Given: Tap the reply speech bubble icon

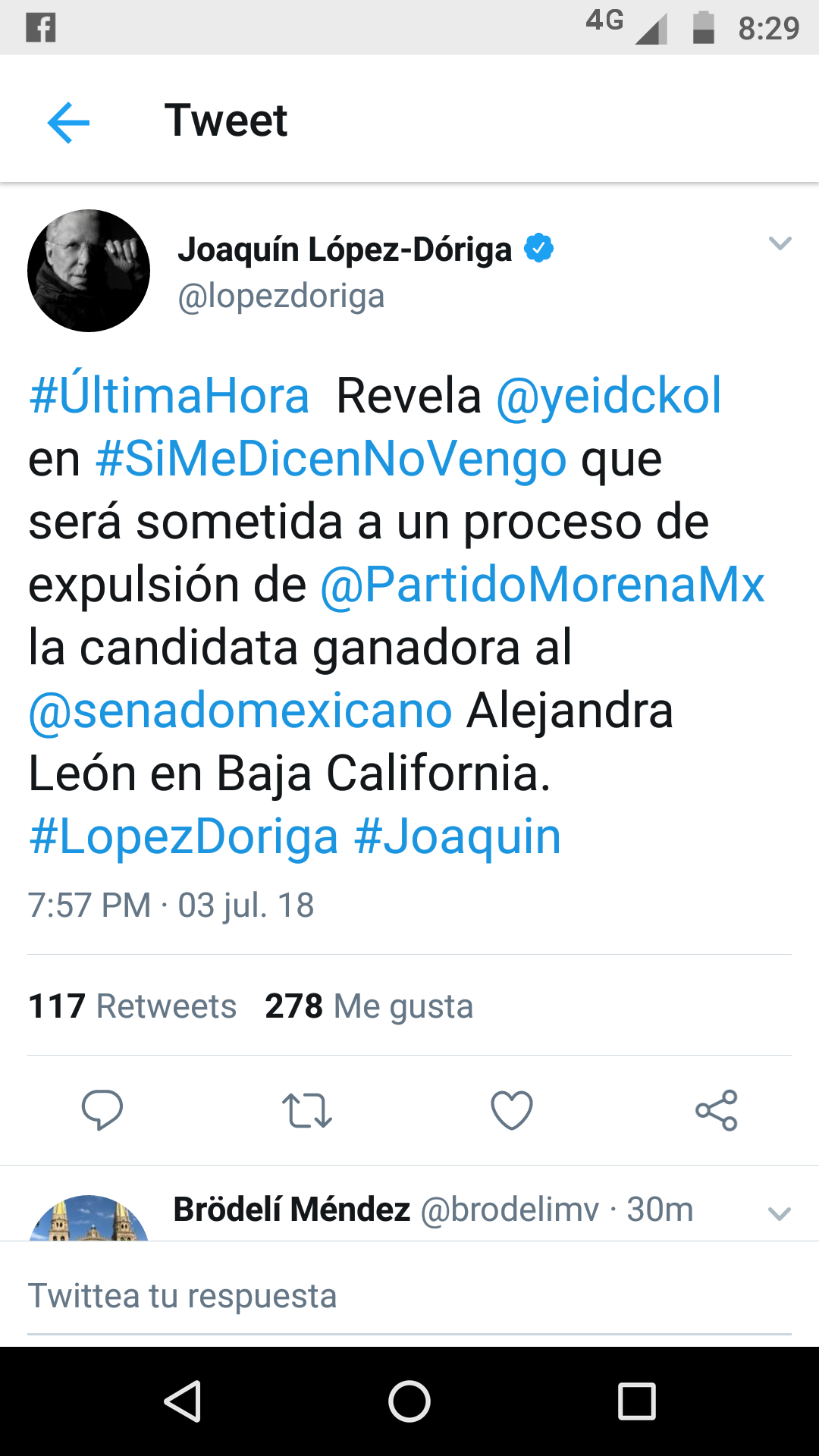Looking at the screenshot, I should coord(102,1110).
